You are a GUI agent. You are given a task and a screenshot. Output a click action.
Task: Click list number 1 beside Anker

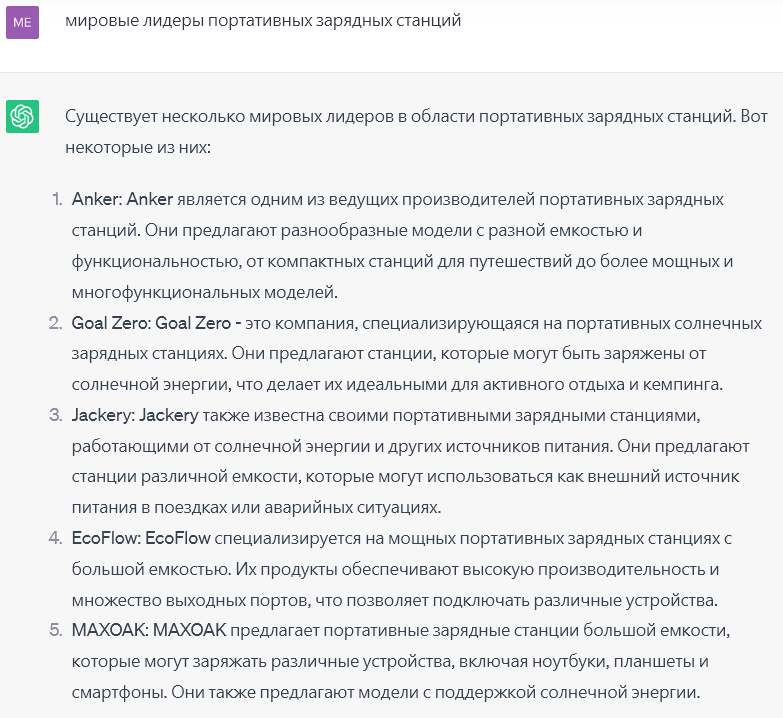tap(57, 199)
